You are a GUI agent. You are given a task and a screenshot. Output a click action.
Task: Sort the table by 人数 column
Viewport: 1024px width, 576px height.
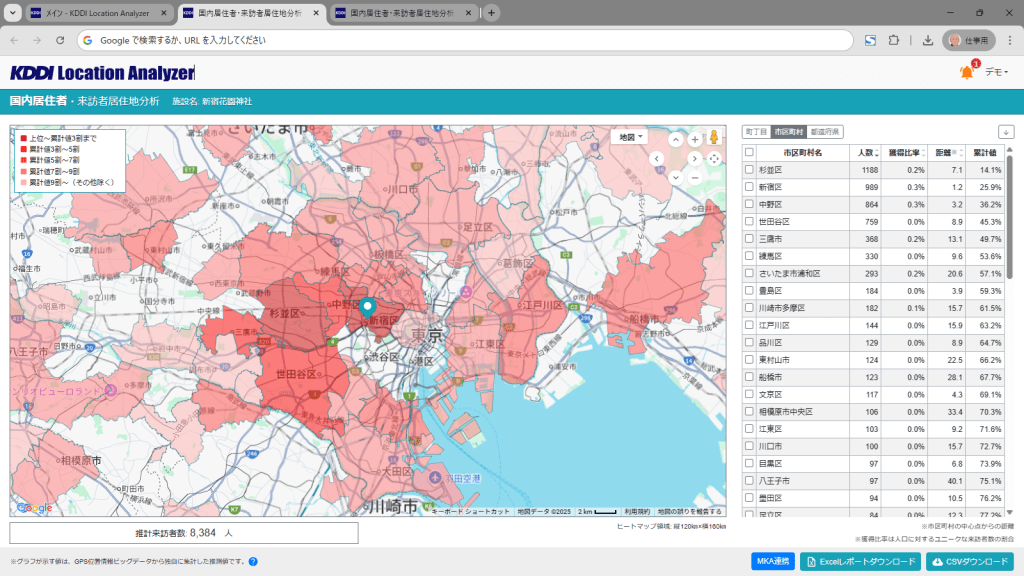click(x=867, y=153)
